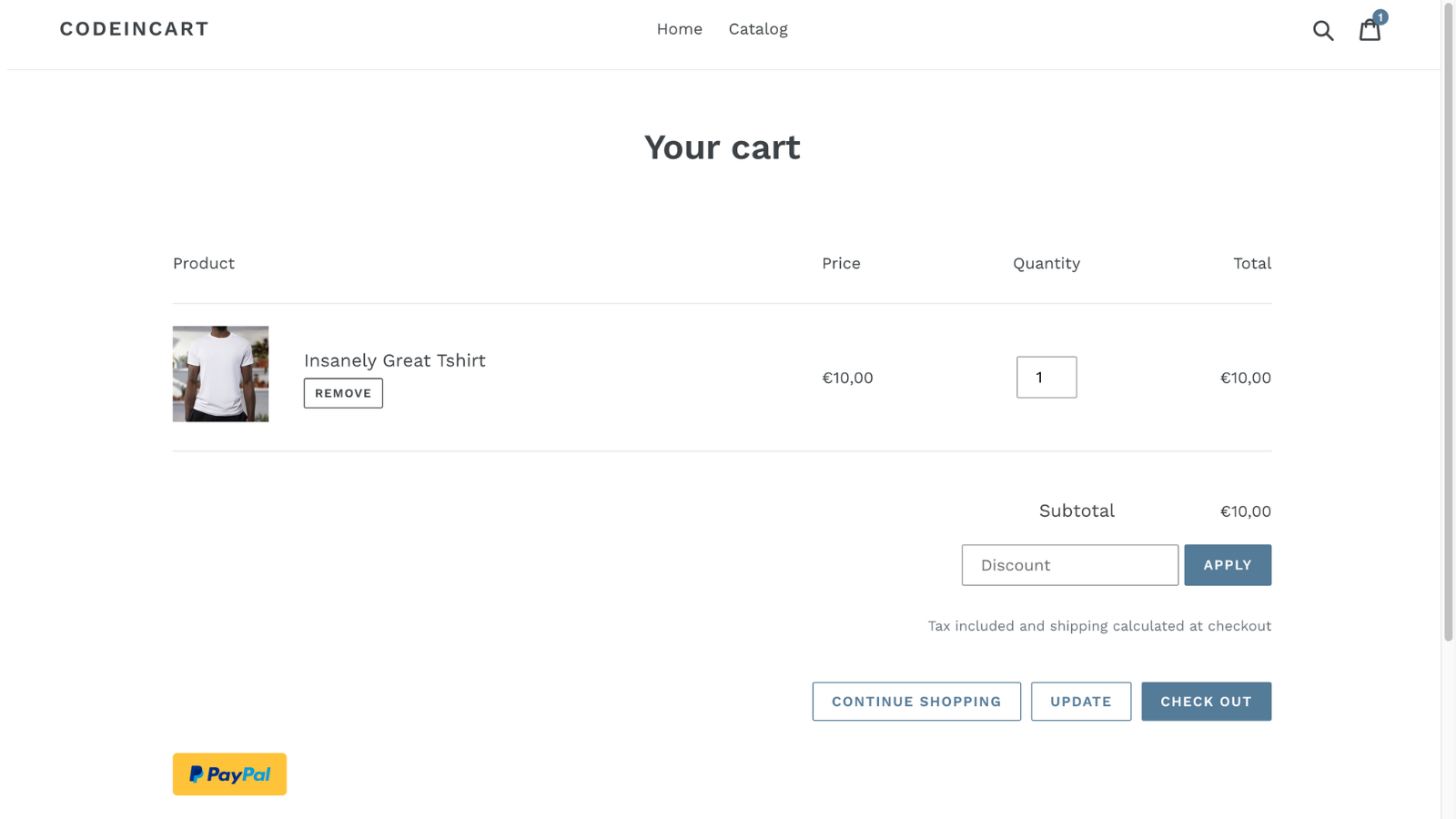This screenshot has width=1456, height=819.
Task: Select the quantity input box
Action: point(1046,377)
